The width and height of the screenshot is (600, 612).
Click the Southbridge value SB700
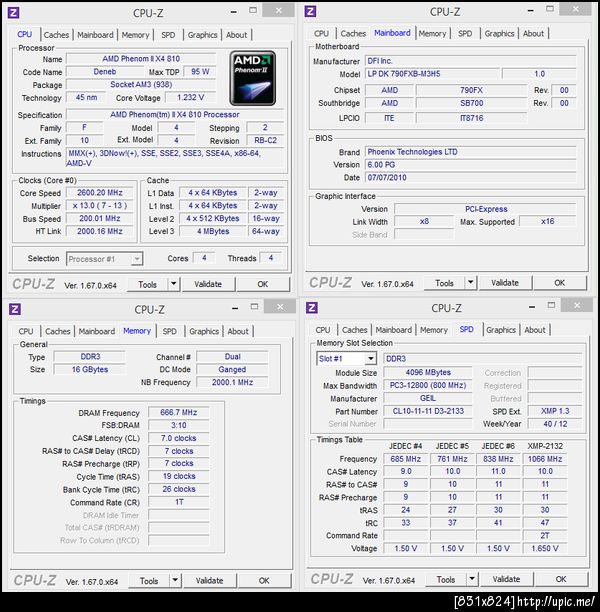click(x=472, y=103)
